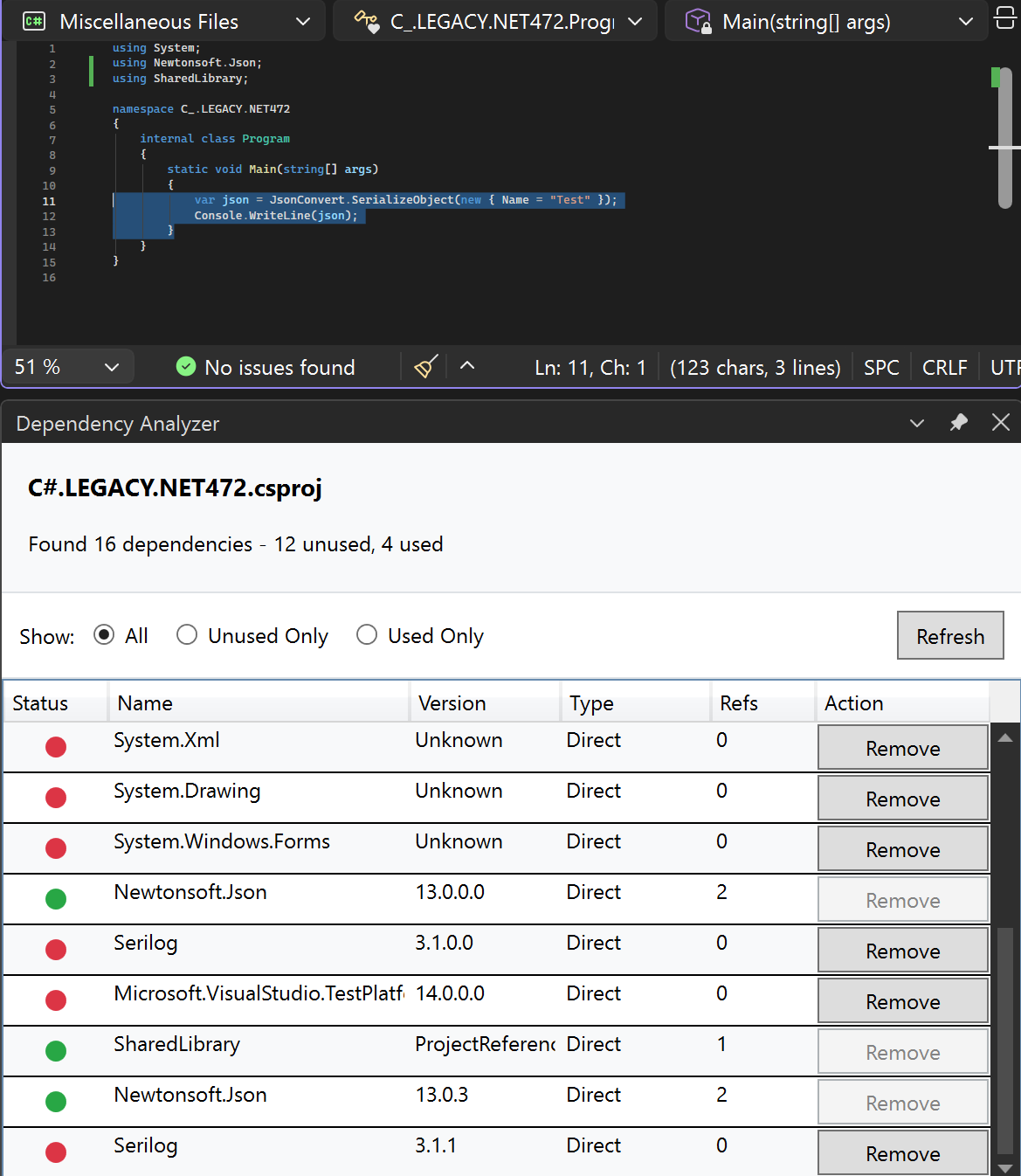Click the cube icon next to Main(string[] args)
The image size is (1021, 1176).
(x=697, y=20)
